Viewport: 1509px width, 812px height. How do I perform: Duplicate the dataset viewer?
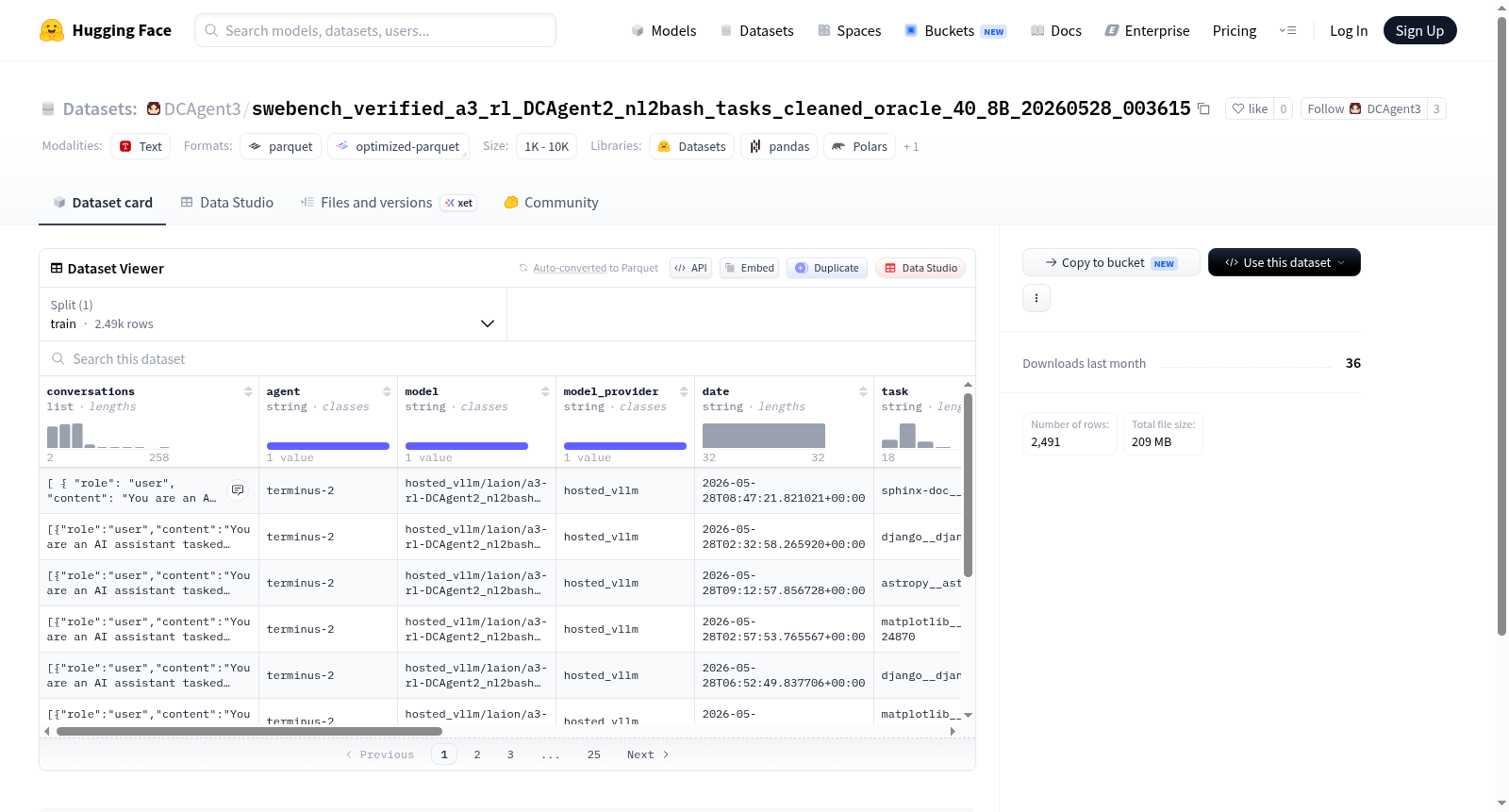(826, 268)
